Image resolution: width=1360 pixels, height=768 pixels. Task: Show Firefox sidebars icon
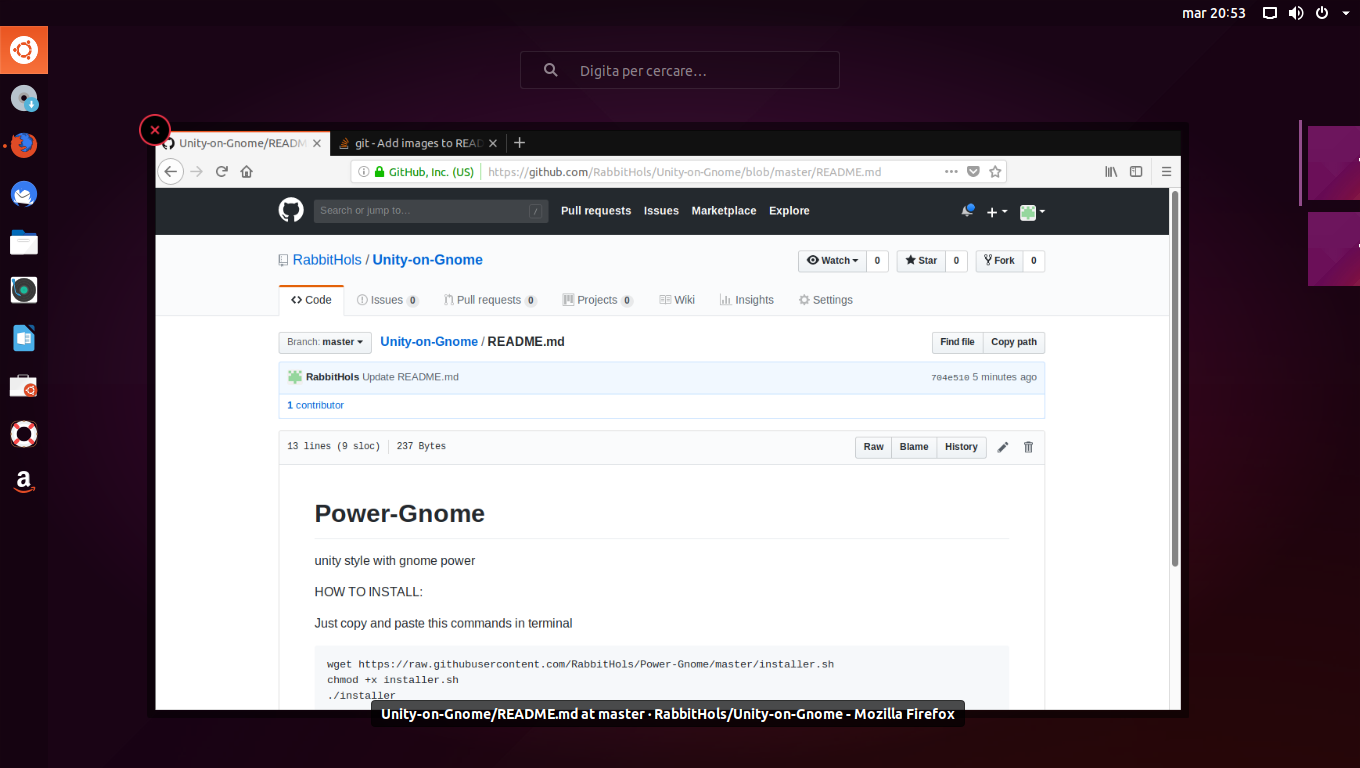1136,171
